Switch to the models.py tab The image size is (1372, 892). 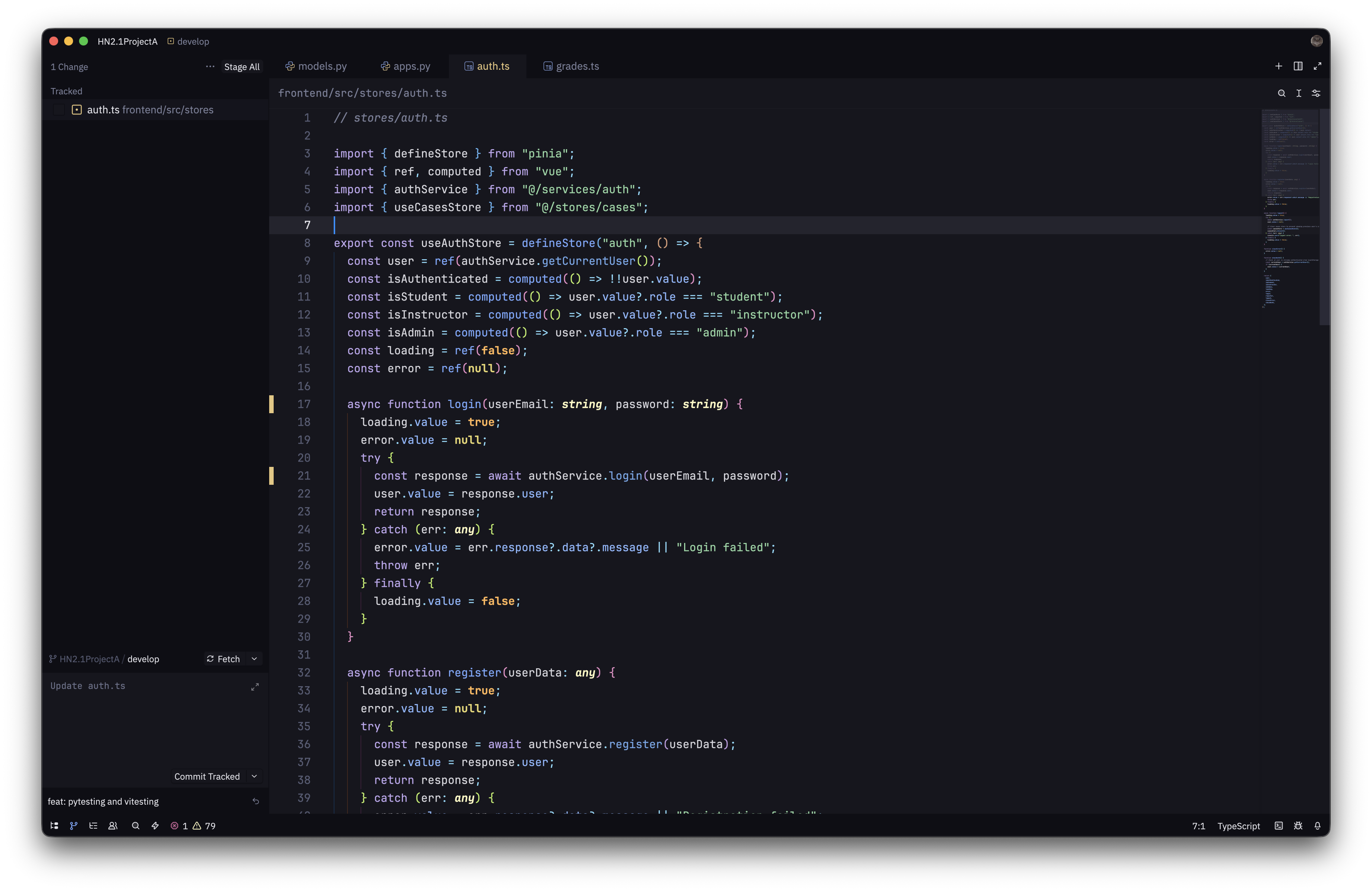click(316, 66)
